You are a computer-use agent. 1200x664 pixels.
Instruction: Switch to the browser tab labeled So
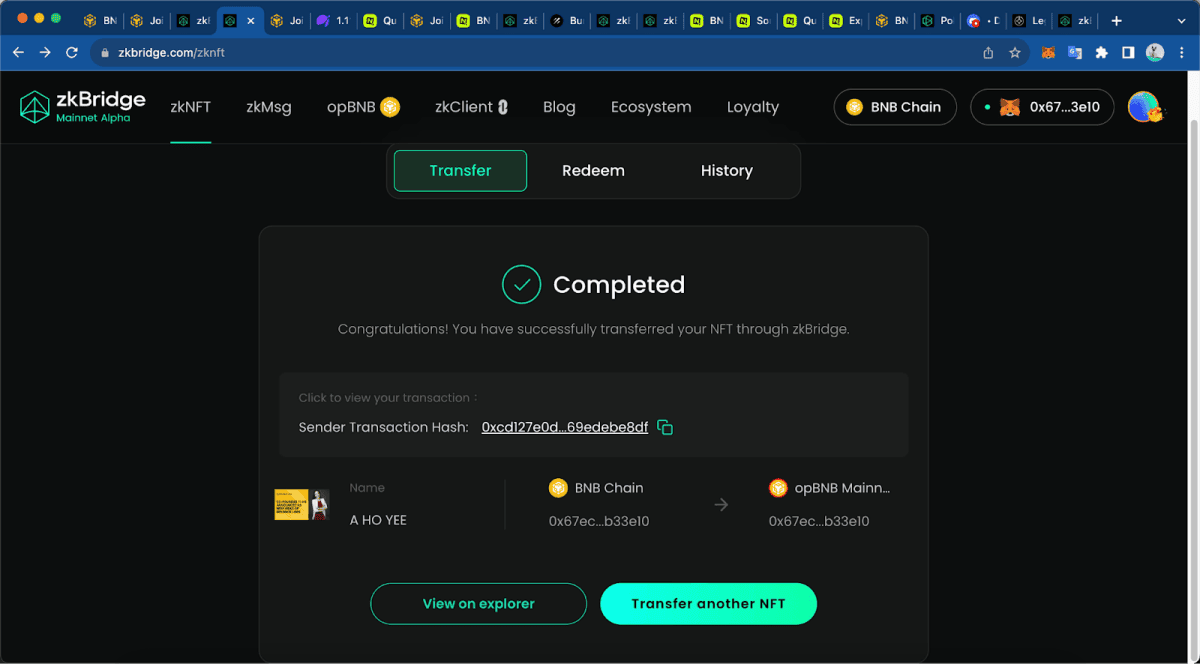pyautogui.click(x=753, y=20)
